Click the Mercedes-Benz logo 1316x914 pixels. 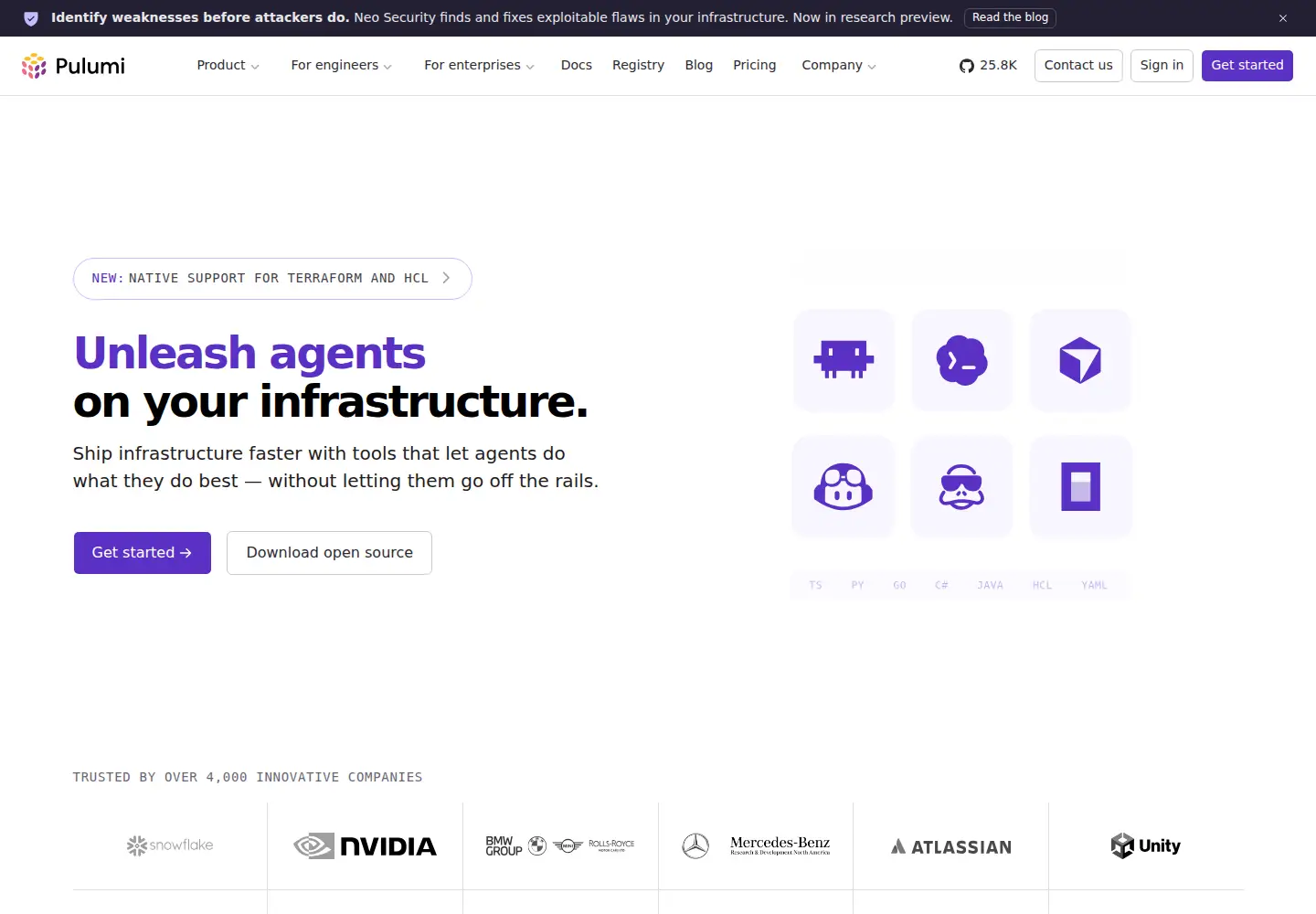(x=756, y=845)
